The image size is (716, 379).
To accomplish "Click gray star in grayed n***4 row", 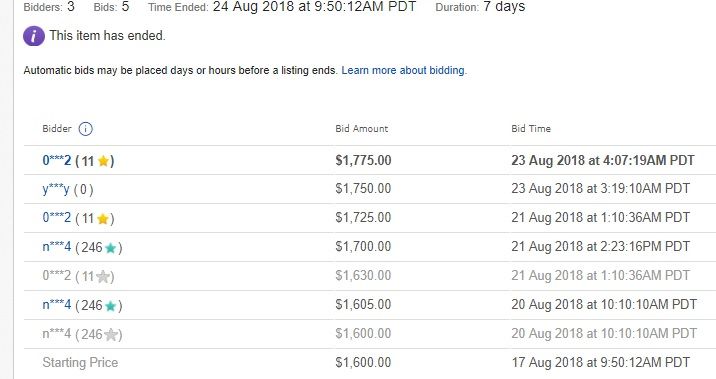I will tap(111, 335).
